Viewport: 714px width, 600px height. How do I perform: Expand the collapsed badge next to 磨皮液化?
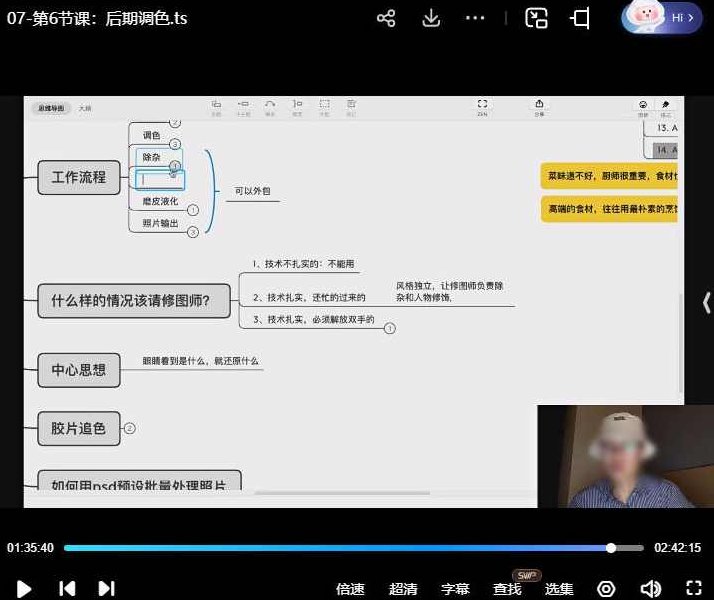click(x=193, y=210)
